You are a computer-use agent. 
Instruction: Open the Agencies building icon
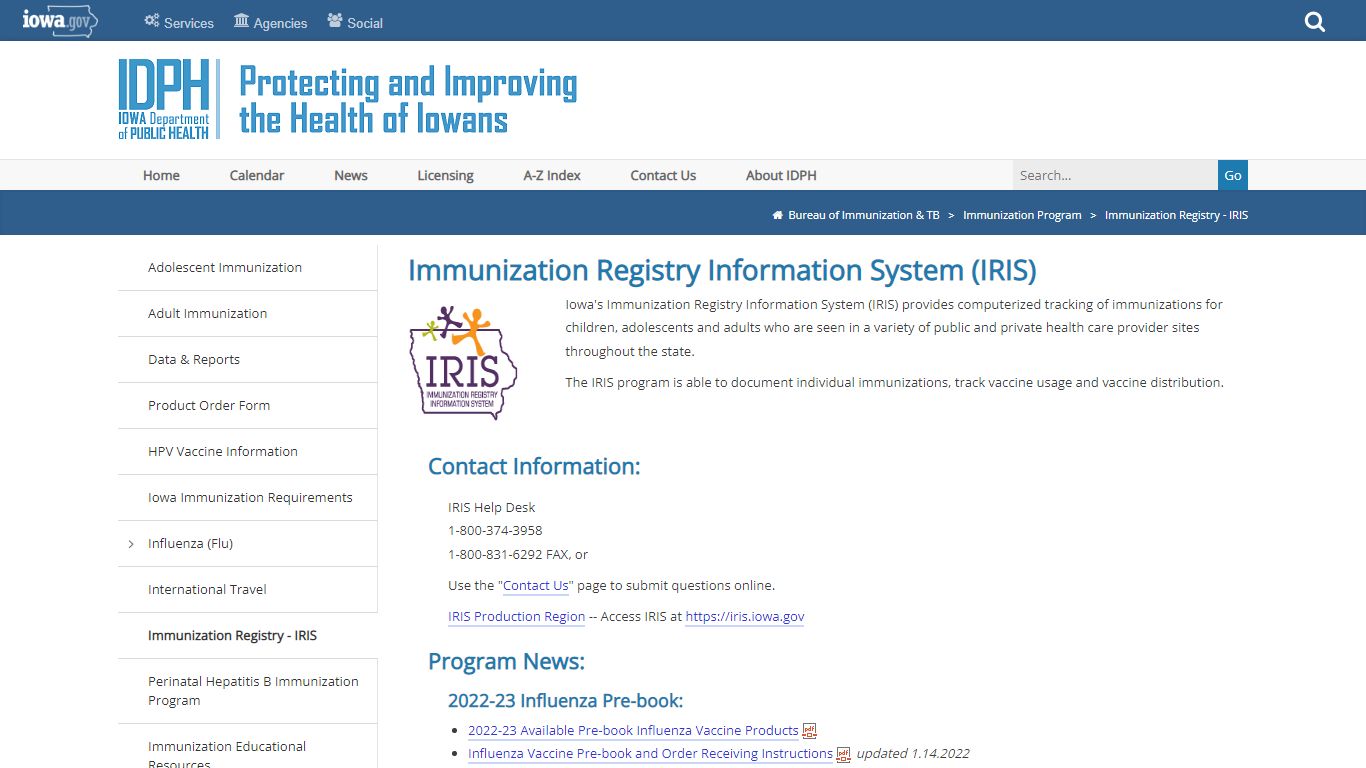coord(241,20)
